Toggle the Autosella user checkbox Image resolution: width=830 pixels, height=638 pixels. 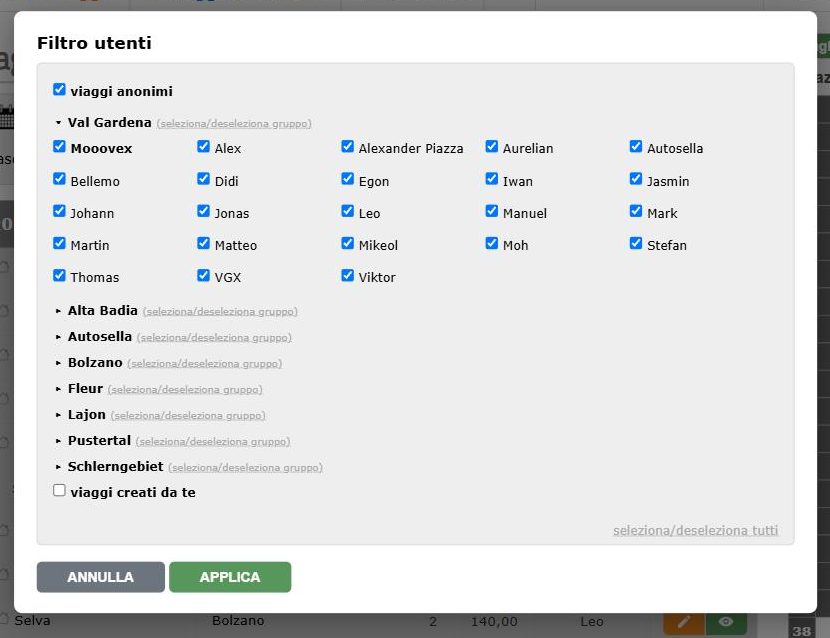636,147
